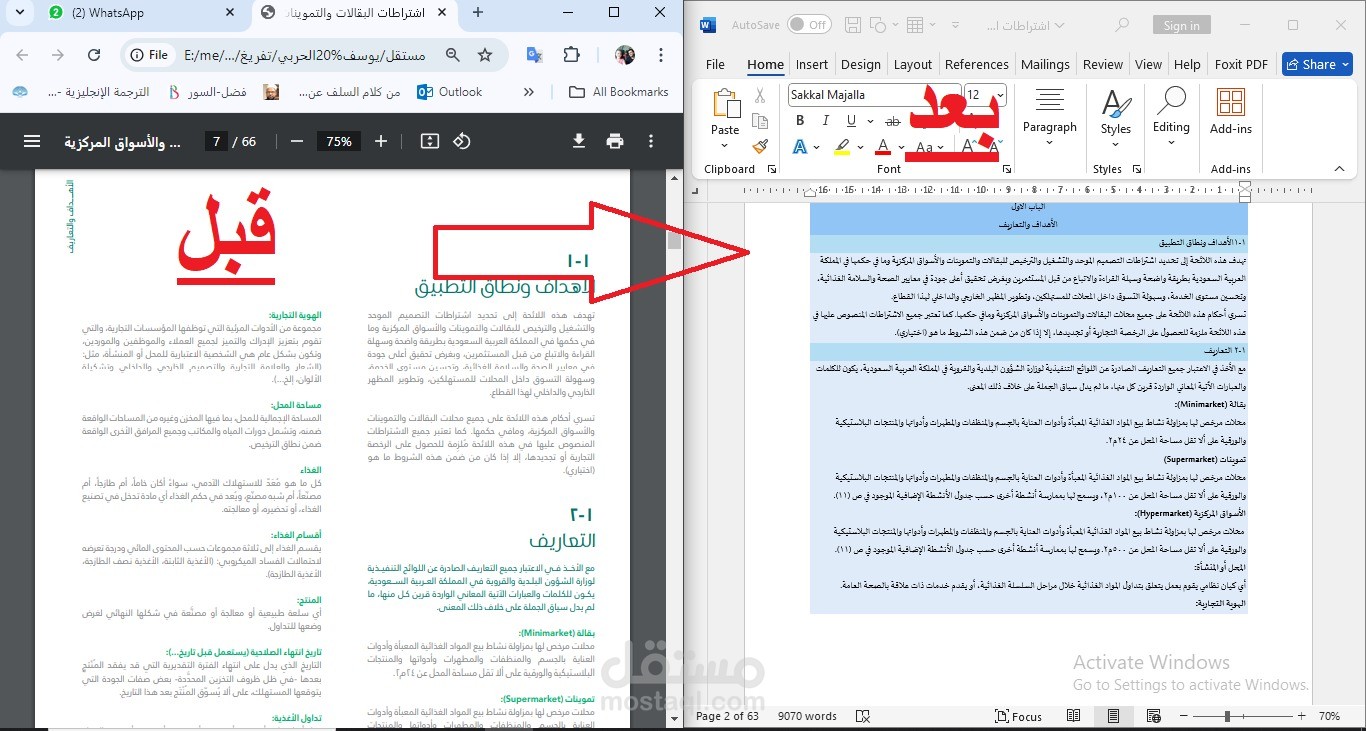Open the Editing magnifier menu
1366x731 pixels.
pyautogui.click(x=1170, y=112)
